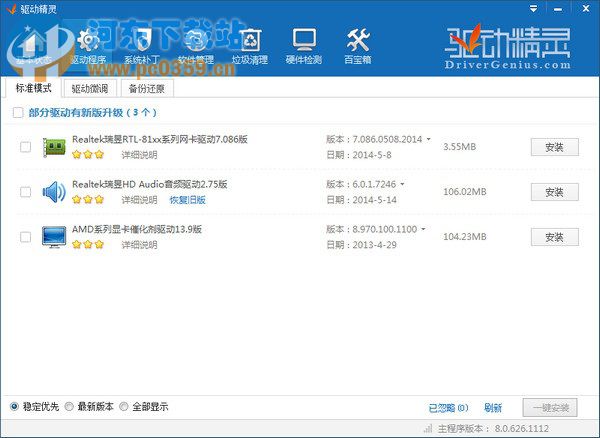Viewport: 600px width, 438px height.
Task: Tick checkbox for AMD显卡催化剂 driver
Action: click(x=25, y=237)
